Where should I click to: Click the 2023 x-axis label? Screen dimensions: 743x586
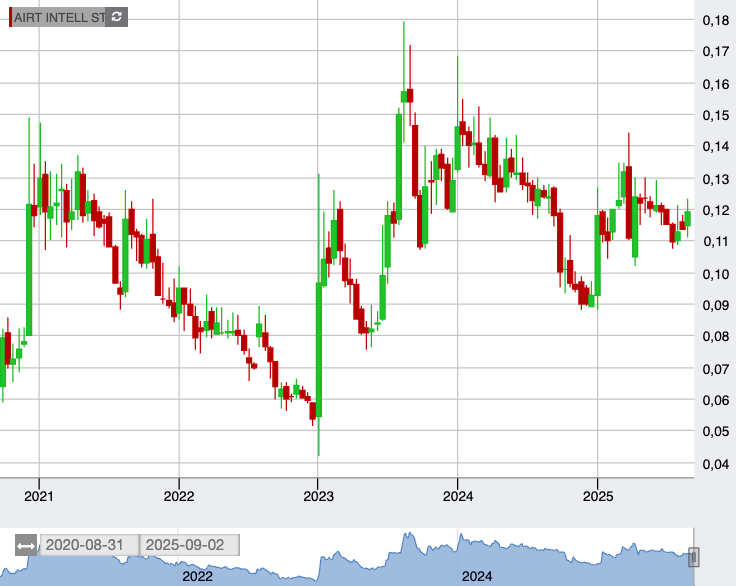tap(318, 496)
